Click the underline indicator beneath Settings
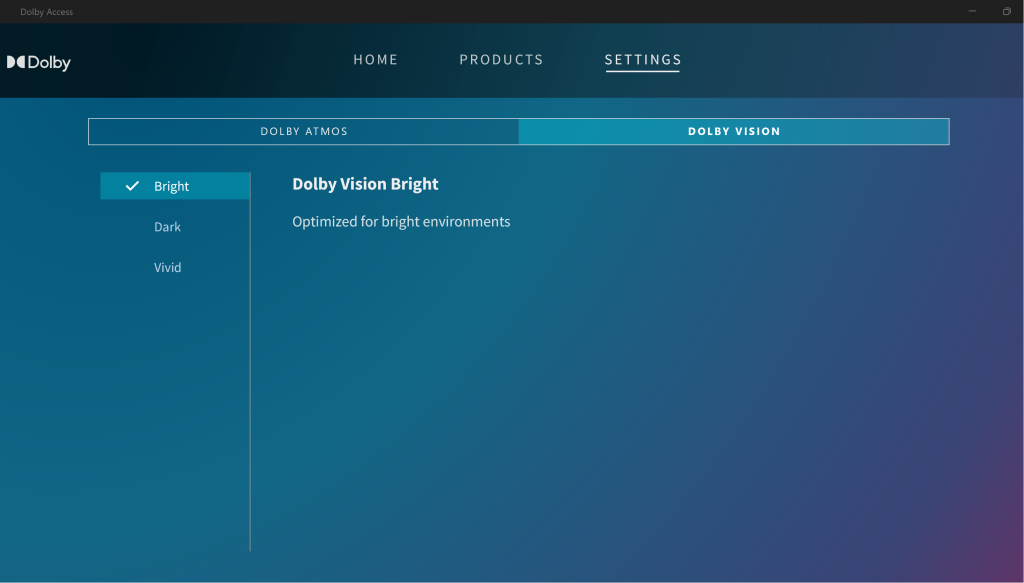This screenshot has width=1024, height=583. [642, 72]
